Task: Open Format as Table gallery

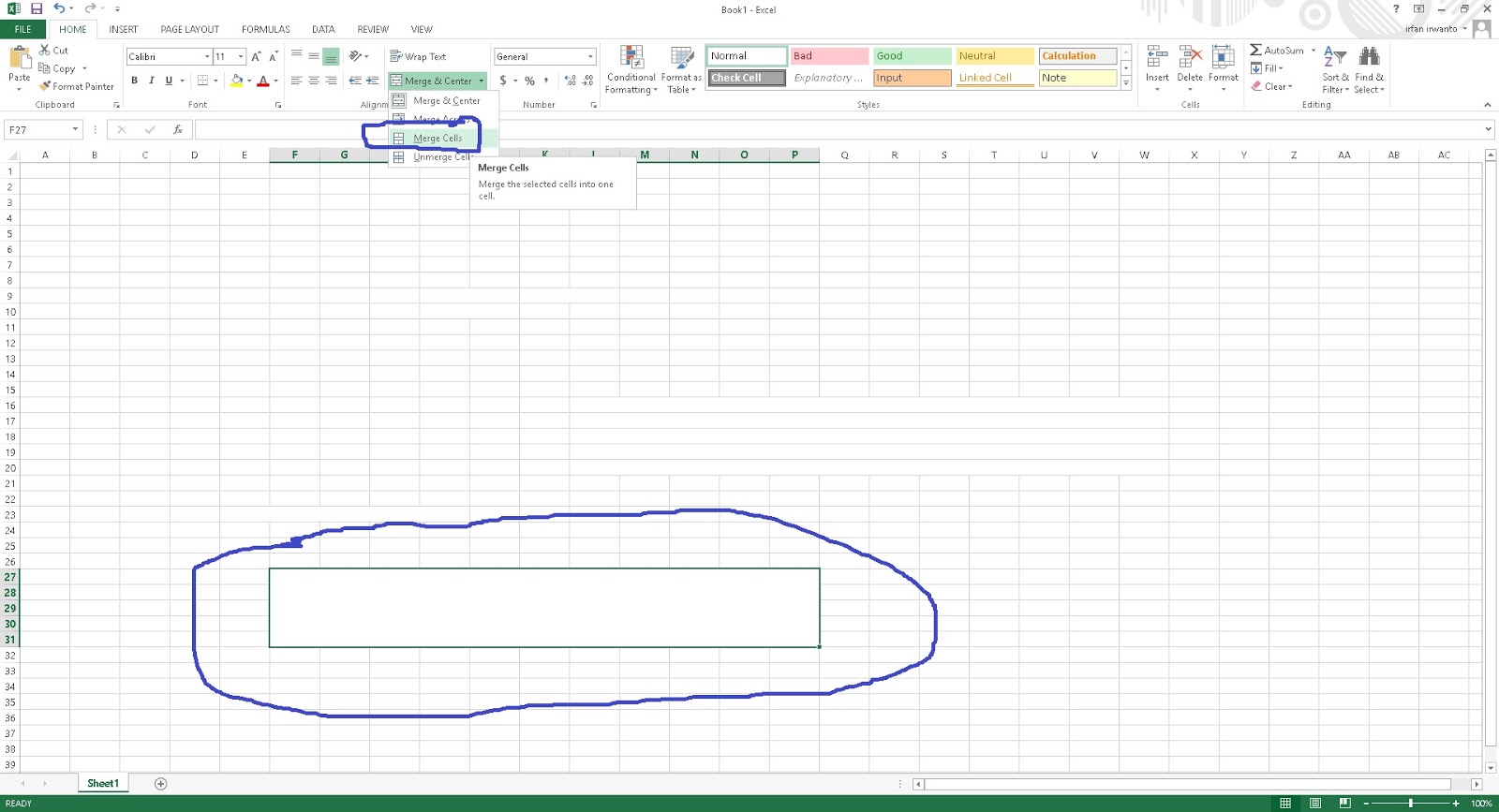Action: (681, 69)
